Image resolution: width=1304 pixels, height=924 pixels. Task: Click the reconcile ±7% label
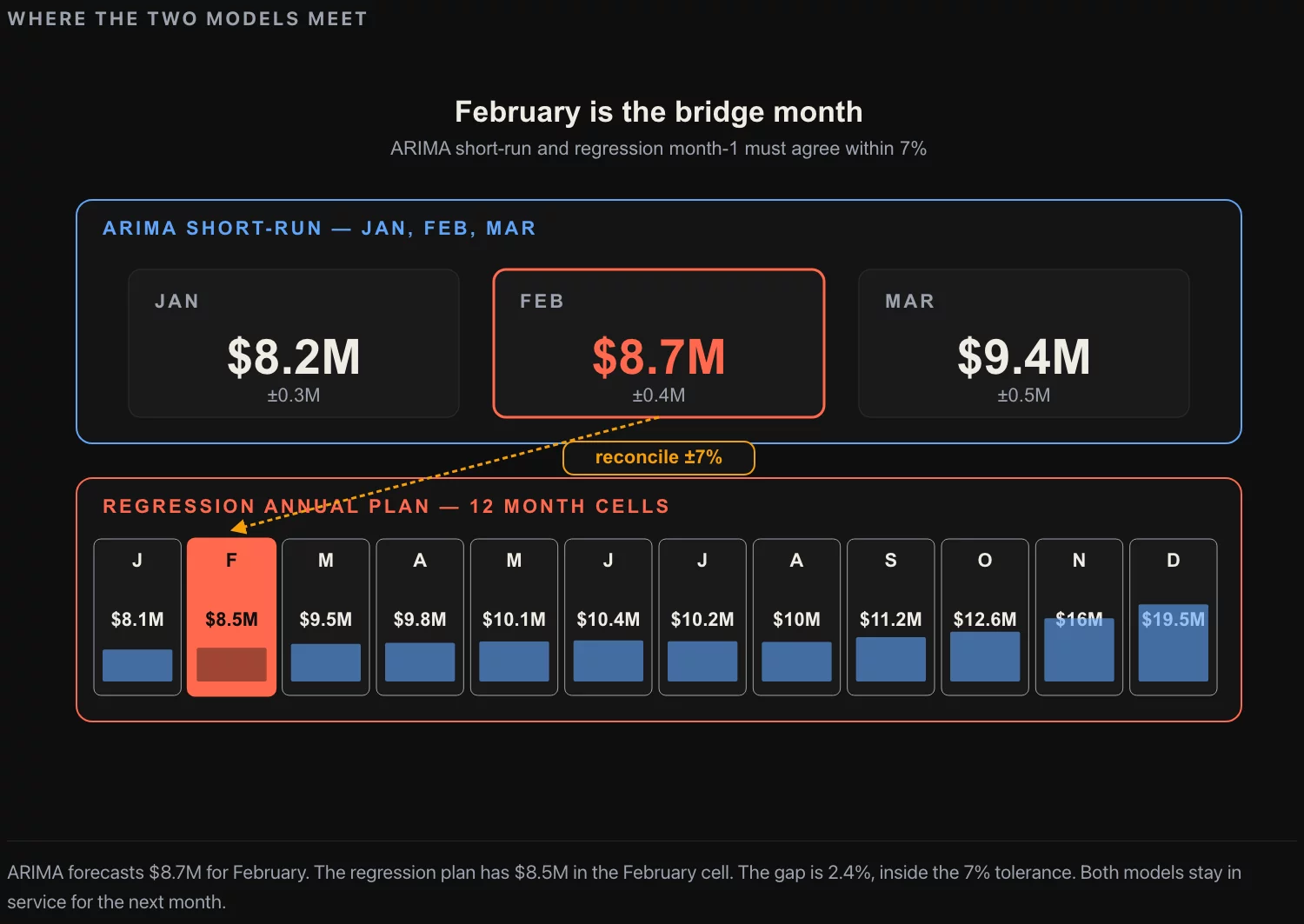[x=659, y=457]
